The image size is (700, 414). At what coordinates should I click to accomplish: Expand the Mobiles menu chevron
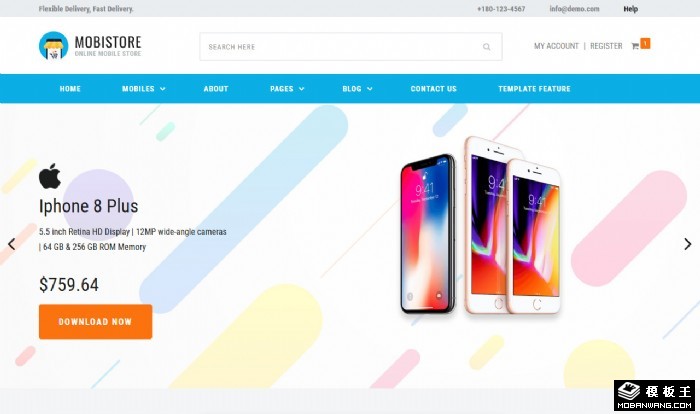pyautogui.click(x=162, y=89)
